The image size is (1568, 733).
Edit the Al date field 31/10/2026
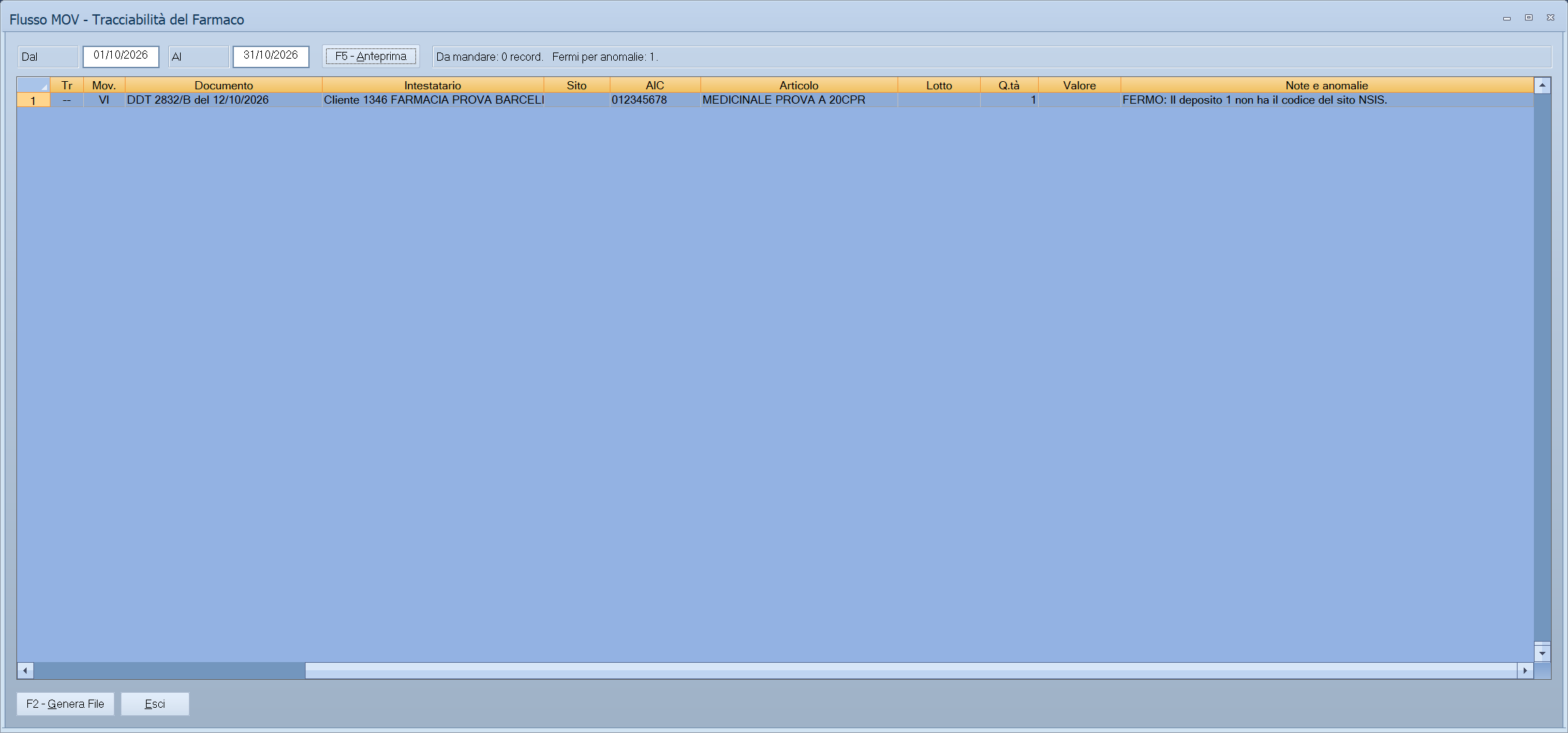(271, 56)
